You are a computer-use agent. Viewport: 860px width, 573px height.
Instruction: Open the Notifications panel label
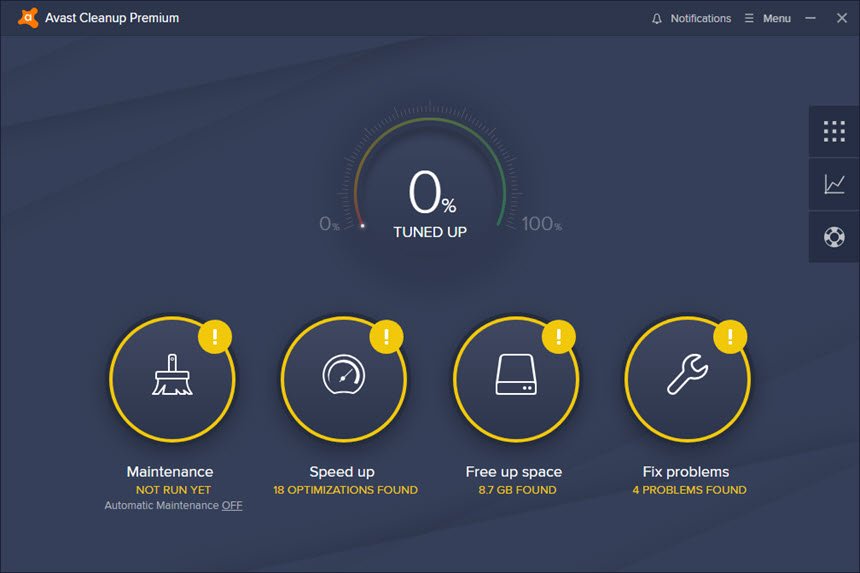tap(700, 19)
